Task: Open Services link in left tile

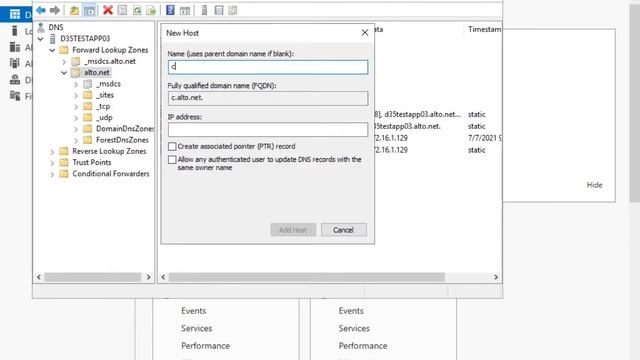Action: (196, 328)
